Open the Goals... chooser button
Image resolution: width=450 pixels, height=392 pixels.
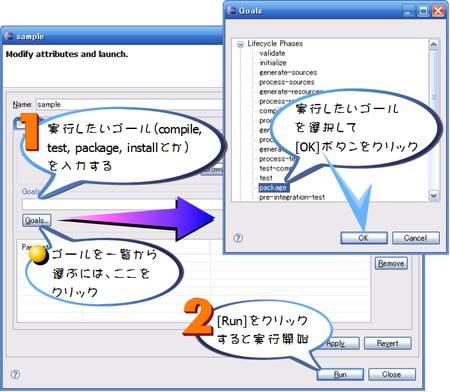[x=37, y=220]
